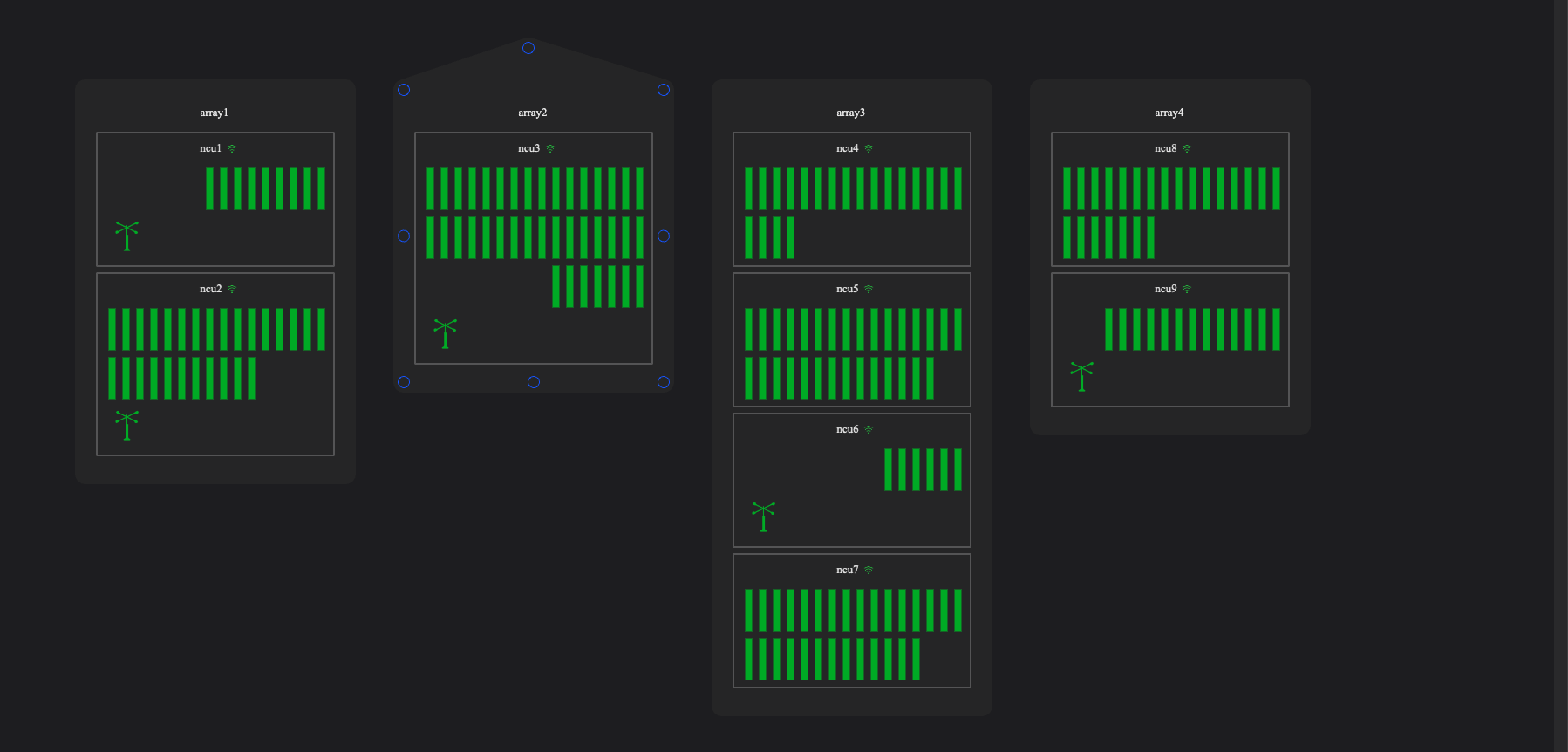Click array2's left-edge middle handle

(x=404, y=236)
